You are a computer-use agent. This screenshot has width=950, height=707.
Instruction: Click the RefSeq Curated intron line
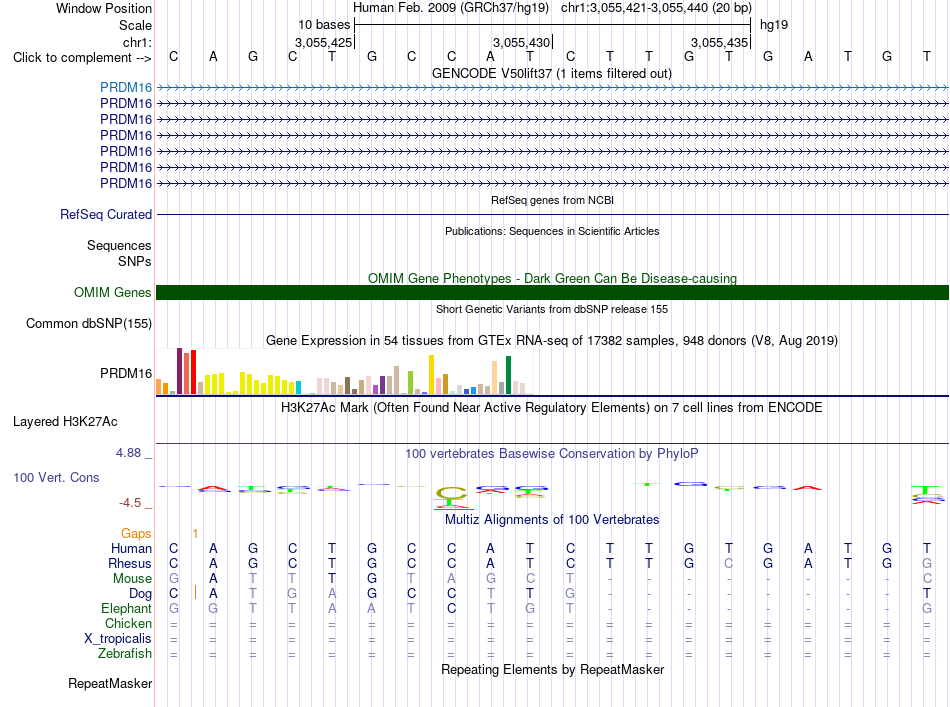(x=552, y=214)
